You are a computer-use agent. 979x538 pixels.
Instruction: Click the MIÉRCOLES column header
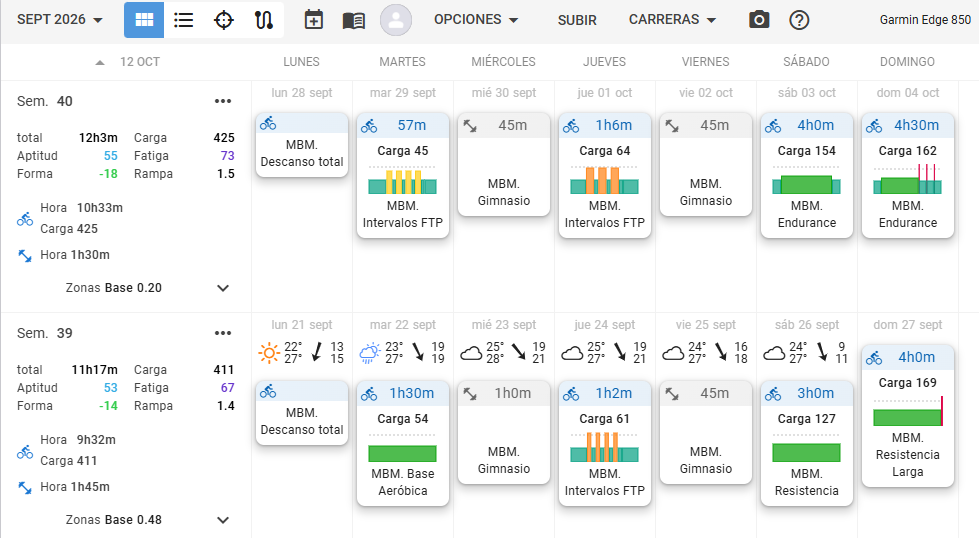(x=503, y=62)
